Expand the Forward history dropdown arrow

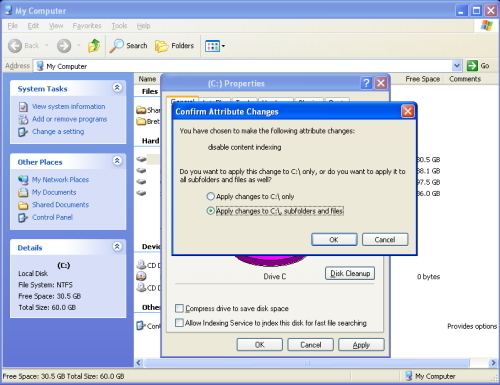(79, 45)
